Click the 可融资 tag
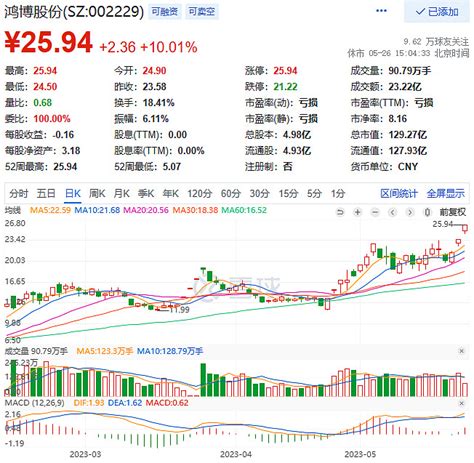 coord(165,12)
